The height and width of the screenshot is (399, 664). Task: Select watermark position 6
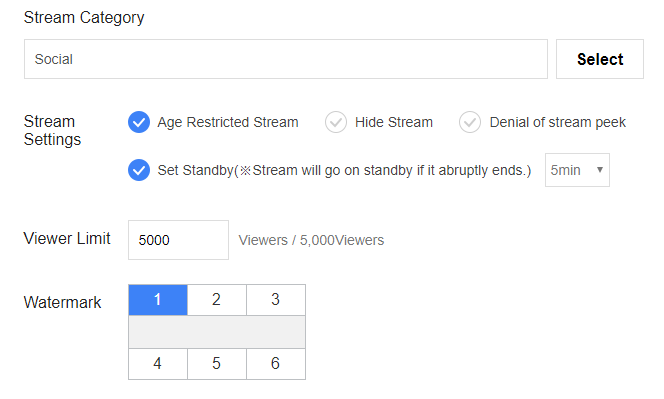click(x=276, y=364)
